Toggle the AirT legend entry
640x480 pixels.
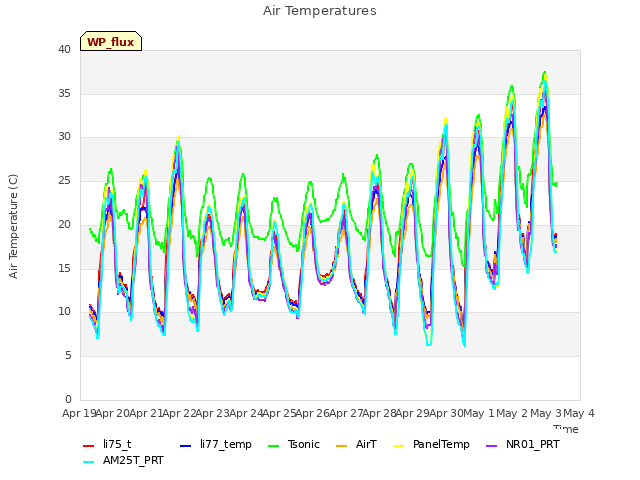point(356,444)
